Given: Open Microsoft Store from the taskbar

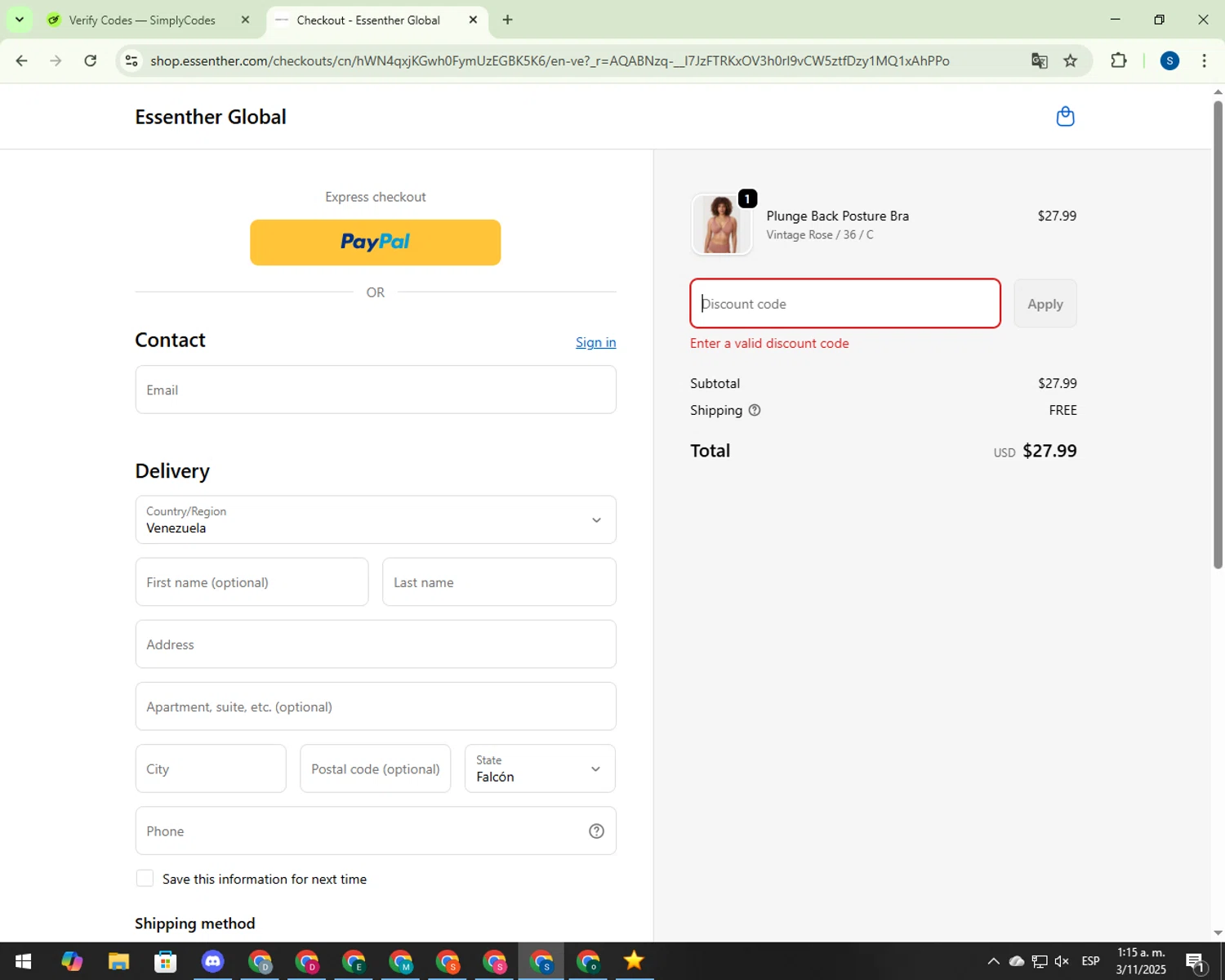Looking at the screenshot, I should (166, 961).
